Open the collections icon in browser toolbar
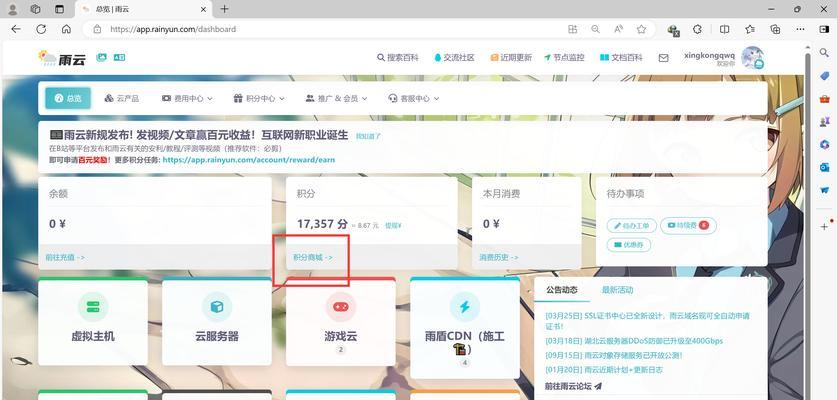The height and width of the screenshot is (400, 837). [775, 29]
